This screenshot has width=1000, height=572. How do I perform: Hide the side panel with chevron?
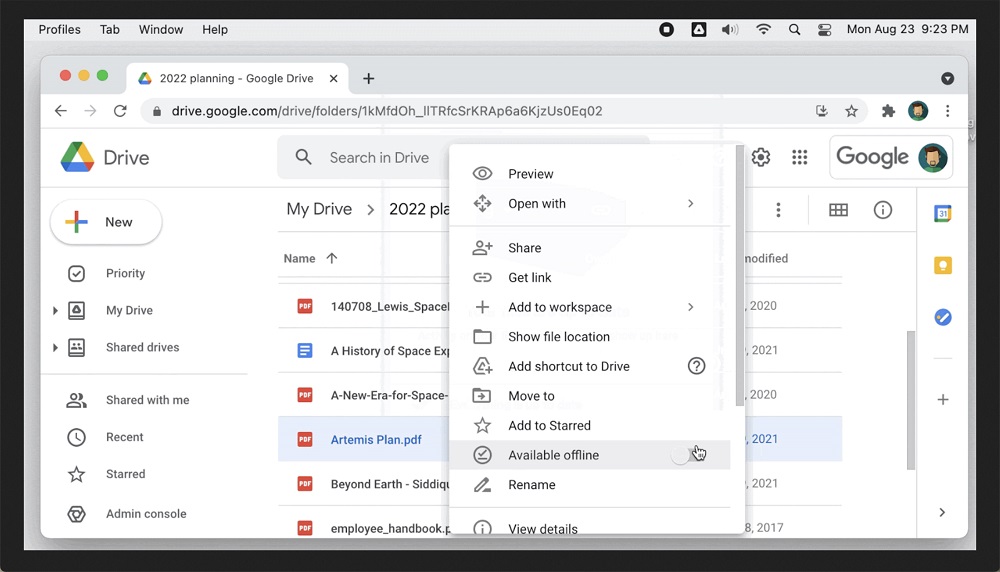(x=942, y=513)
